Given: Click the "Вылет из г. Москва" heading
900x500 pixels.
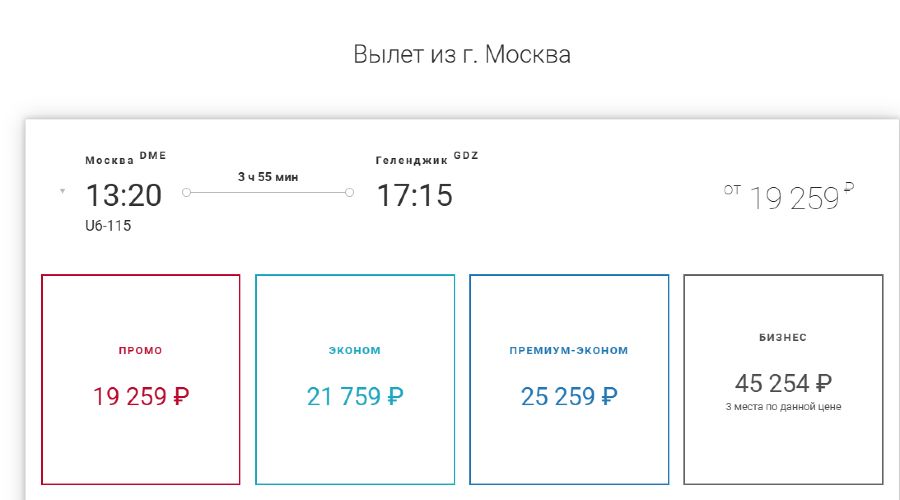Looking at the screenshot, I should (x=462, y=54).
